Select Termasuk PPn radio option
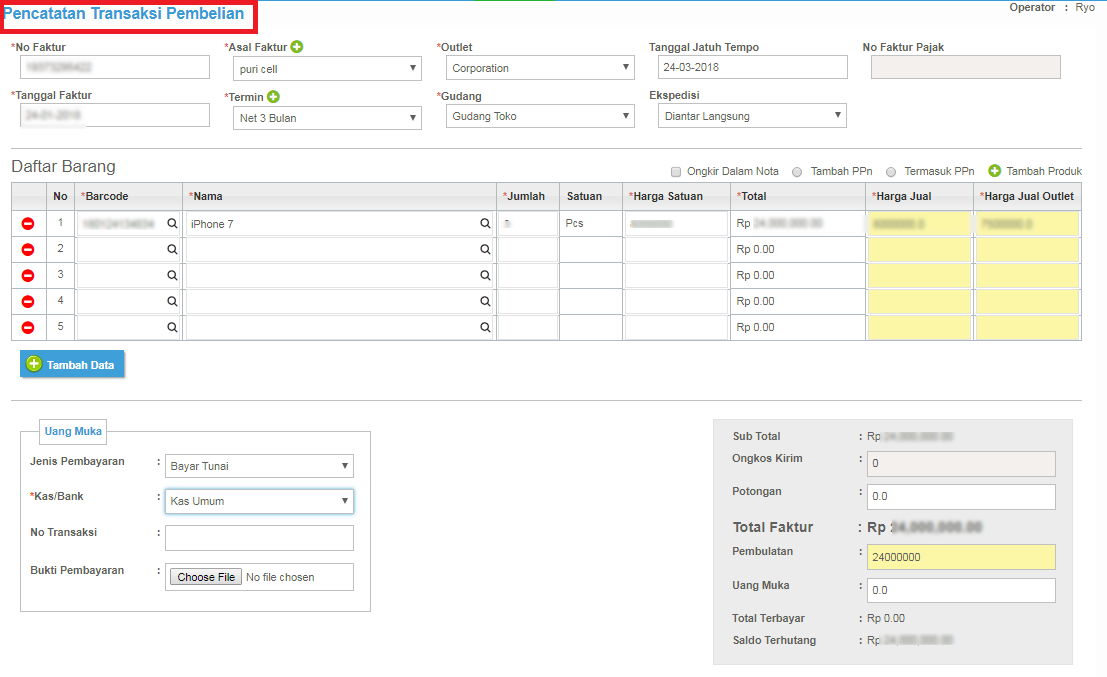The width and height of the screenshot is (1107, 677). [891, 172]
